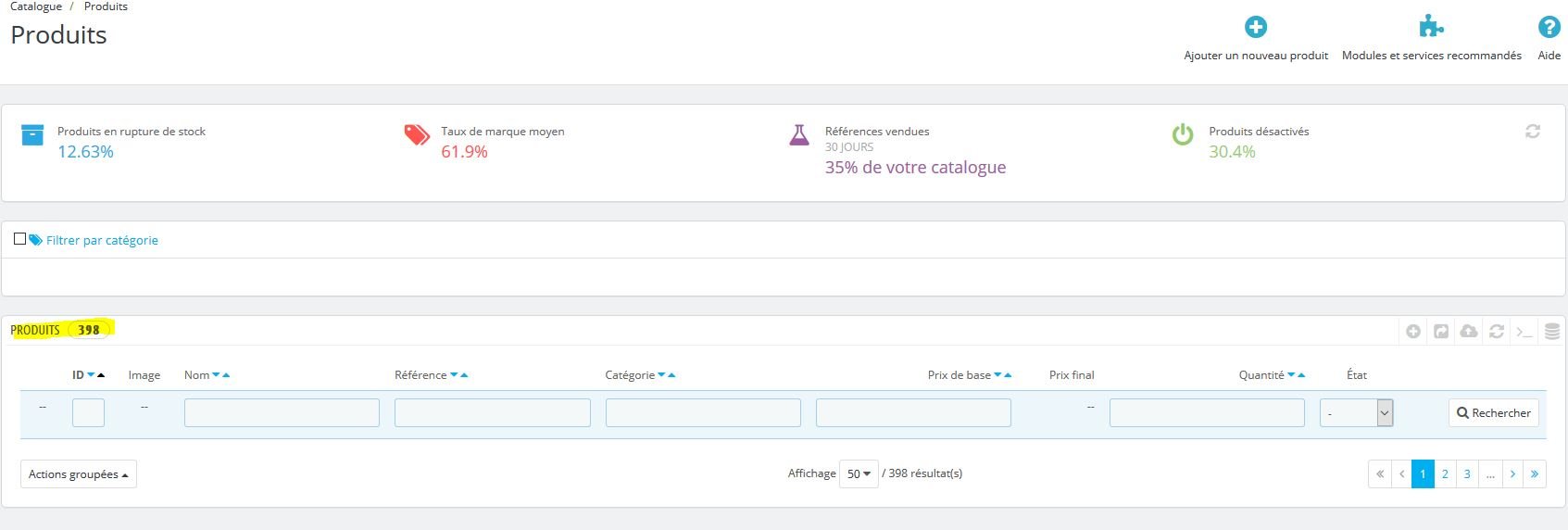Click the Nom filter input field
This screenshot has height=530, width=1568.
(282, 413)
